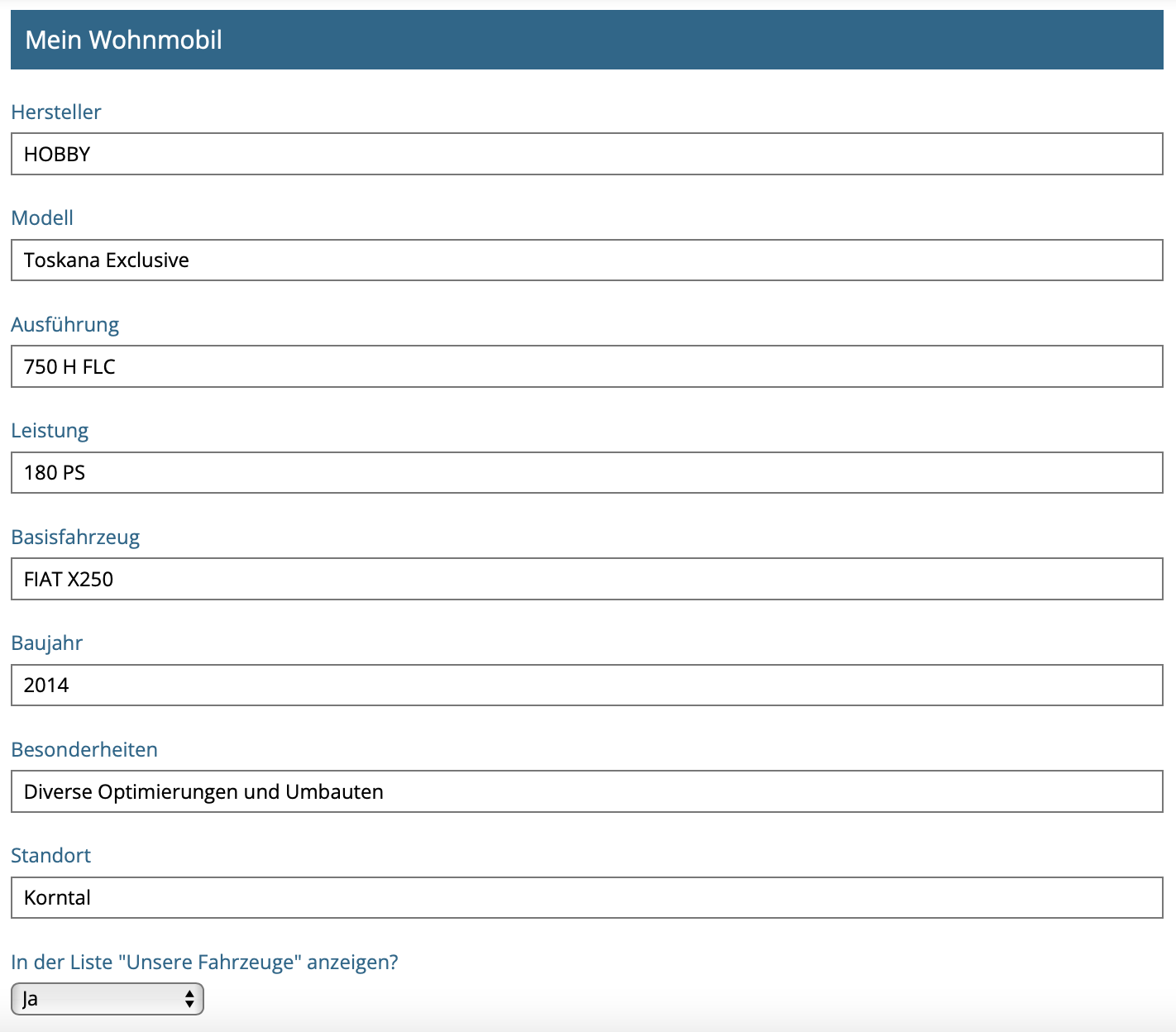Click the Basisfahrzeug field with FIAT X250
1176x1032 pixels.
586,579
